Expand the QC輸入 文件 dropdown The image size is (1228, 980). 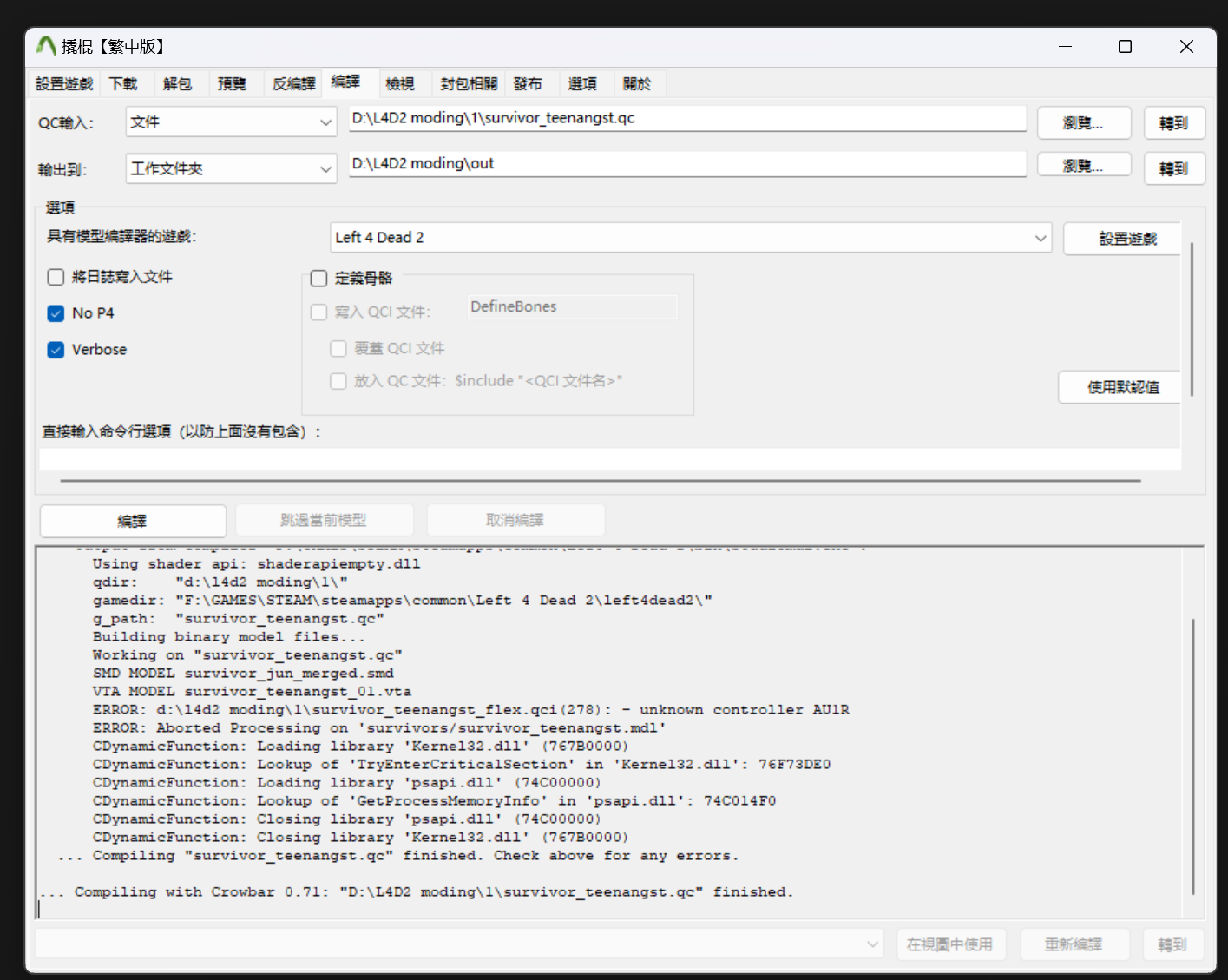click(231, 122)
